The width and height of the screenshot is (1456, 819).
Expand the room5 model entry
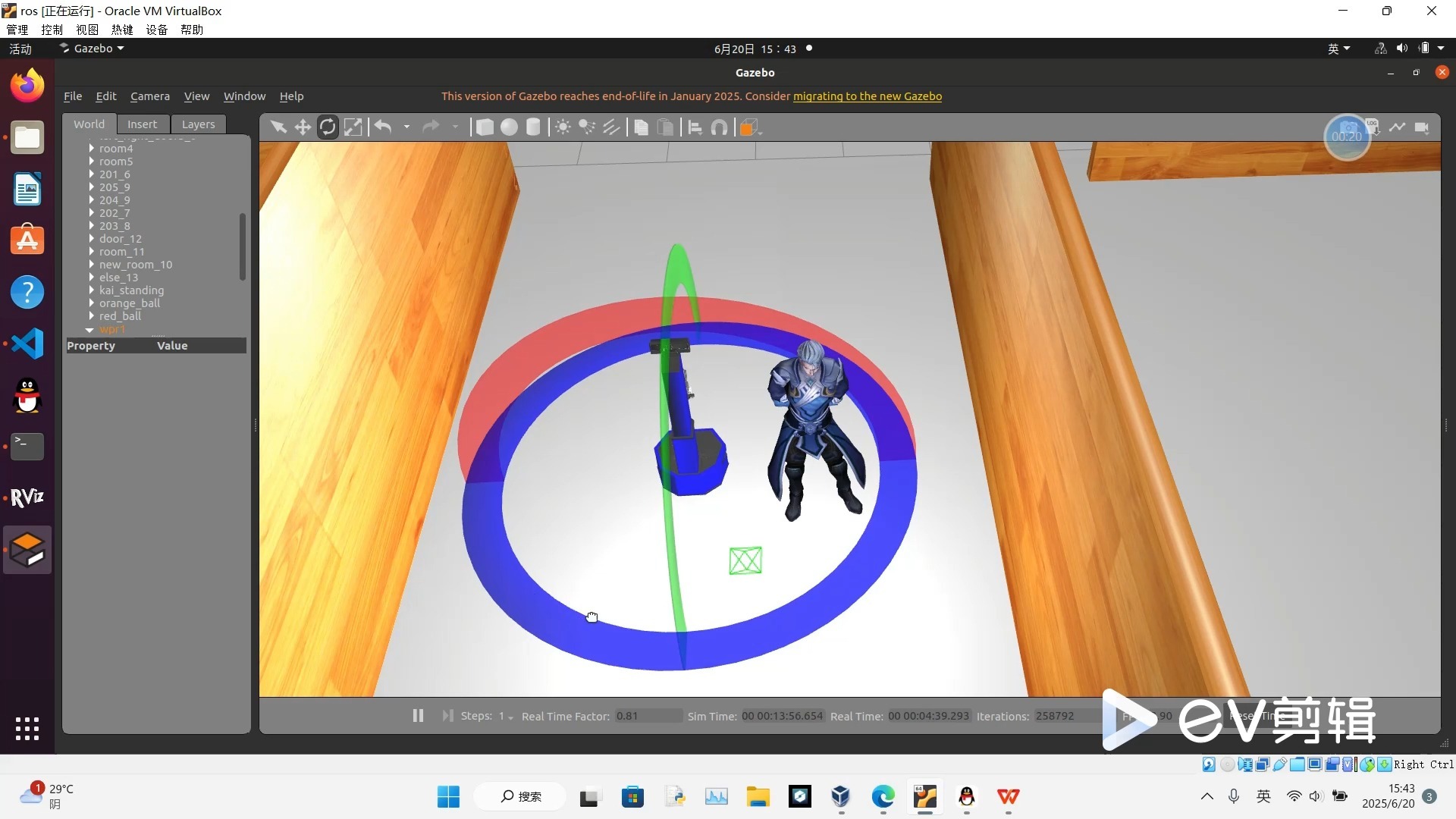[92, 162]
